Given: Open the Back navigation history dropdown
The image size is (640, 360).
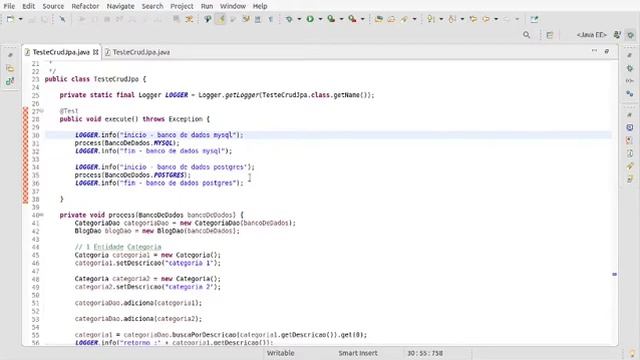Looking at the screenshot, I should pos(496,19).
